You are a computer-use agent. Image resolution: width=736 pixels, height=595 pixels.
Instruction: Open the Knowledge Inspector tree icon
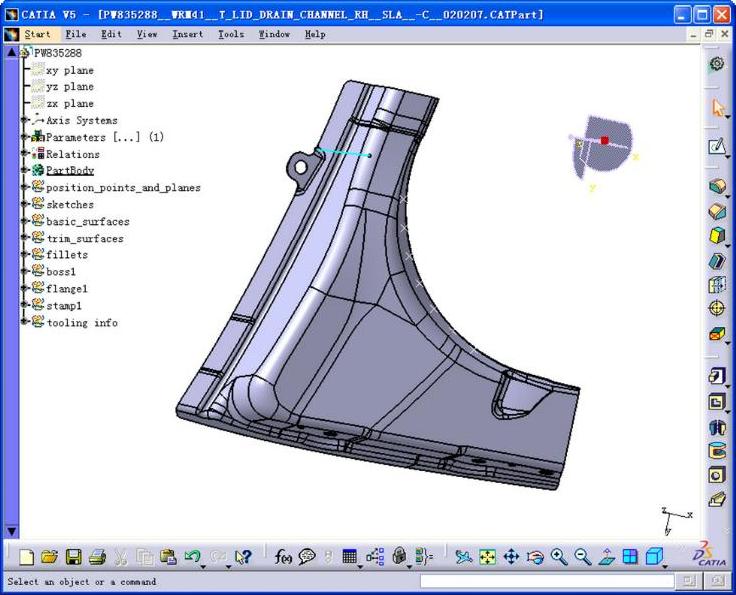(375, 557)
